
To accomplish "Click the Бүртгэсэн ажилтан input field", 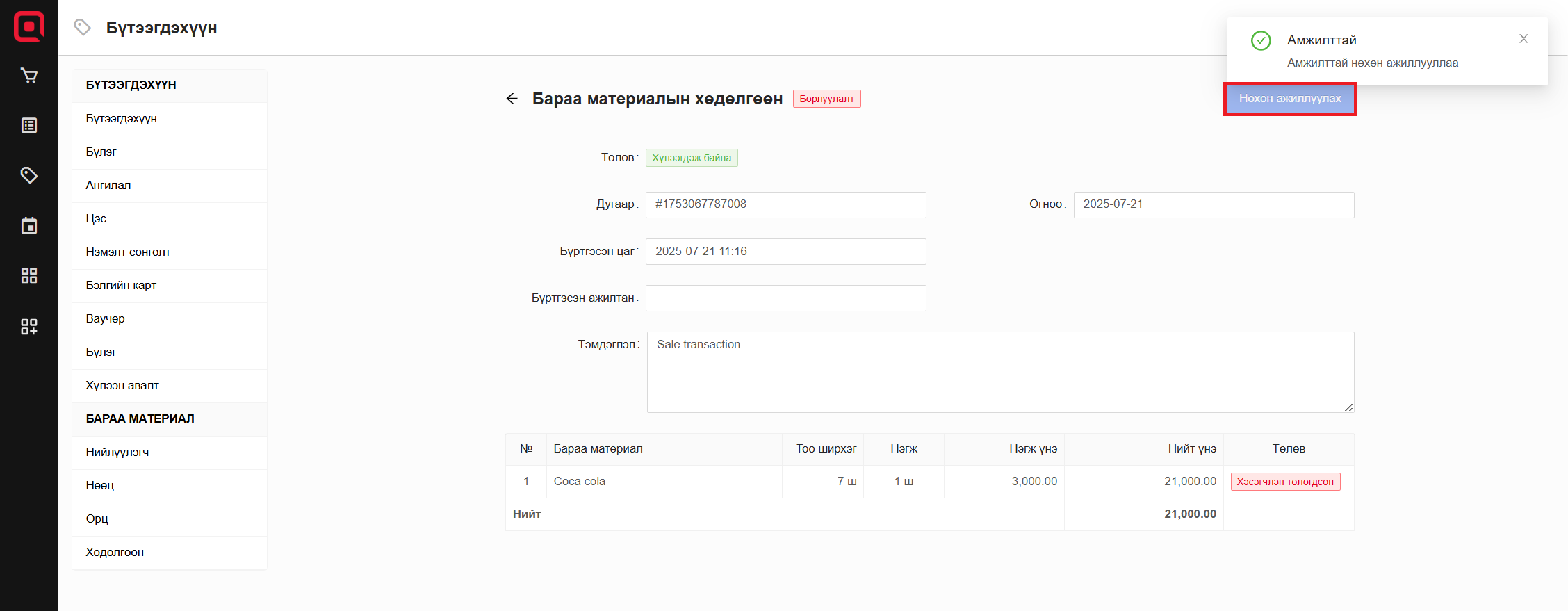I will click(785, 298).
